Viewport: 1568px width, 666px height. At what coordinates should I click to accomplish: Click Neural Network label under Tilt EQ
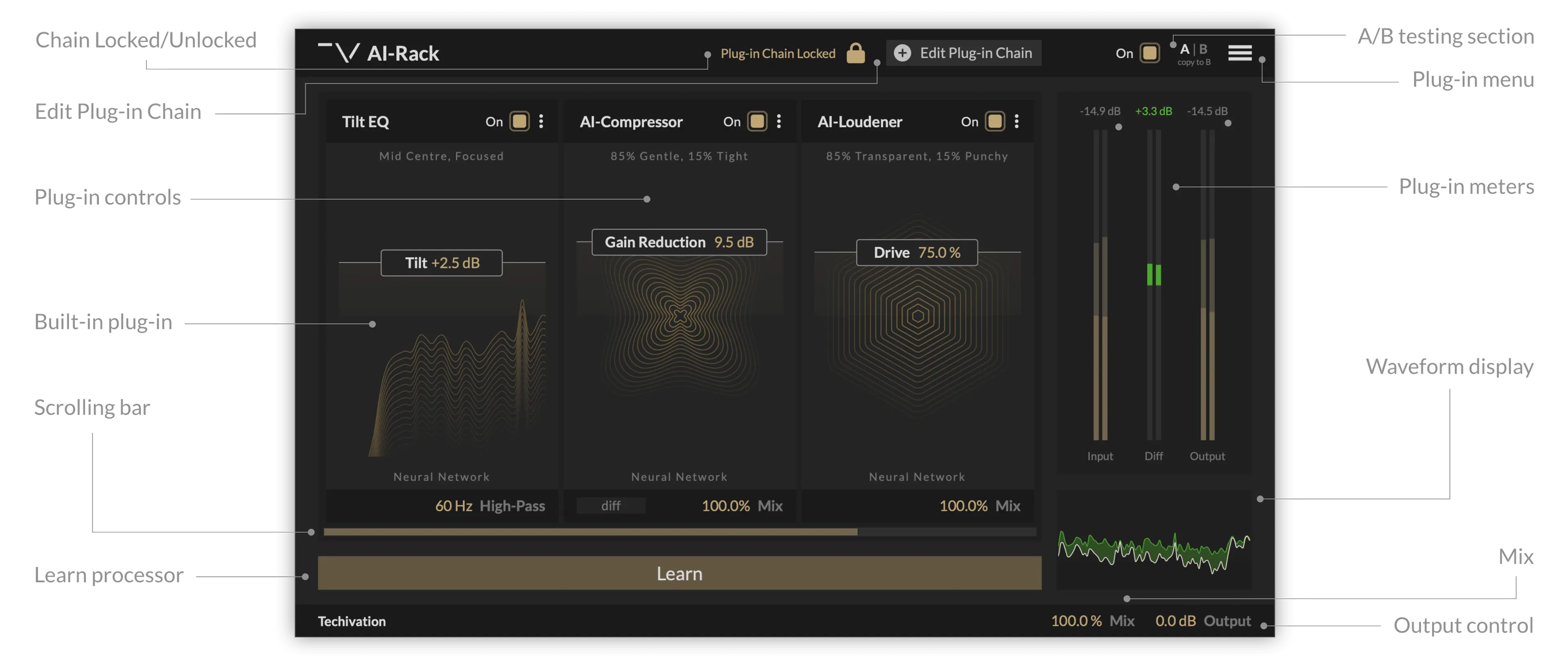(441, 477)
